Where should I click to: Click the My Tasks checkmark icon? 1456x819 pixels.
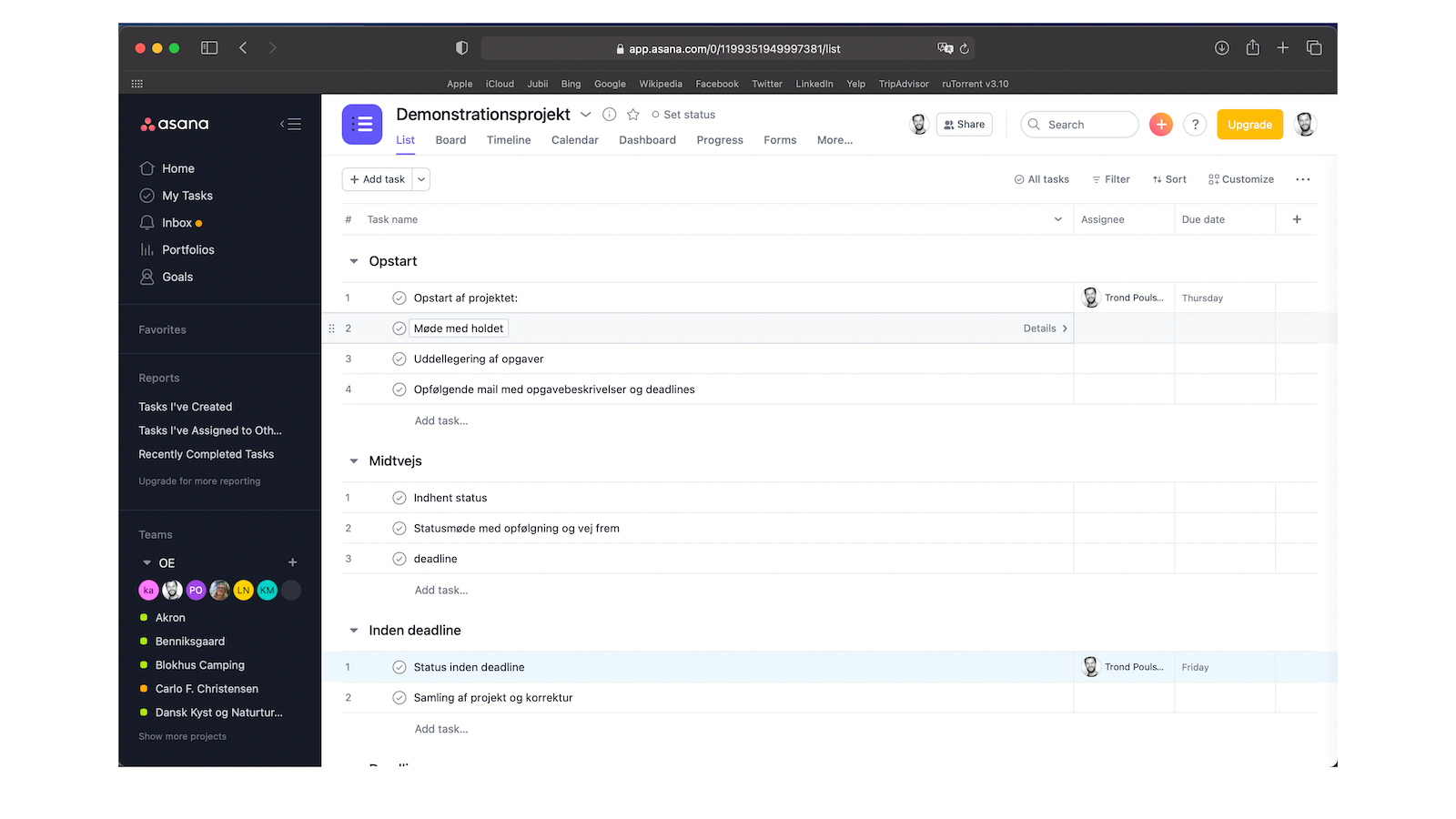tap(147, 195)
